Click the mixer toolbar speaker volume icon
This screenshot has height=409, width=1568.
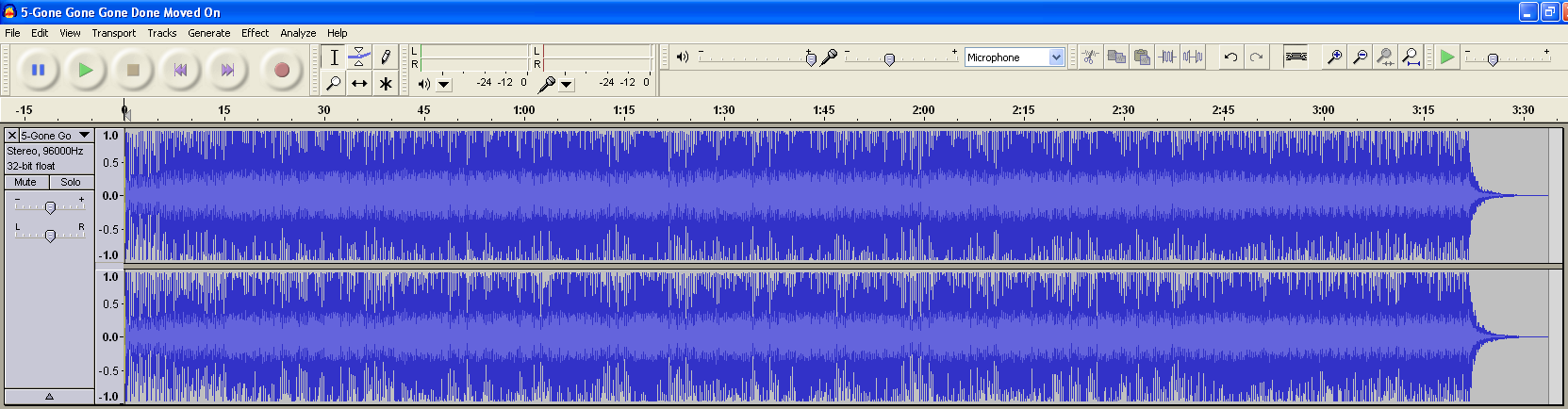[683, 57]
